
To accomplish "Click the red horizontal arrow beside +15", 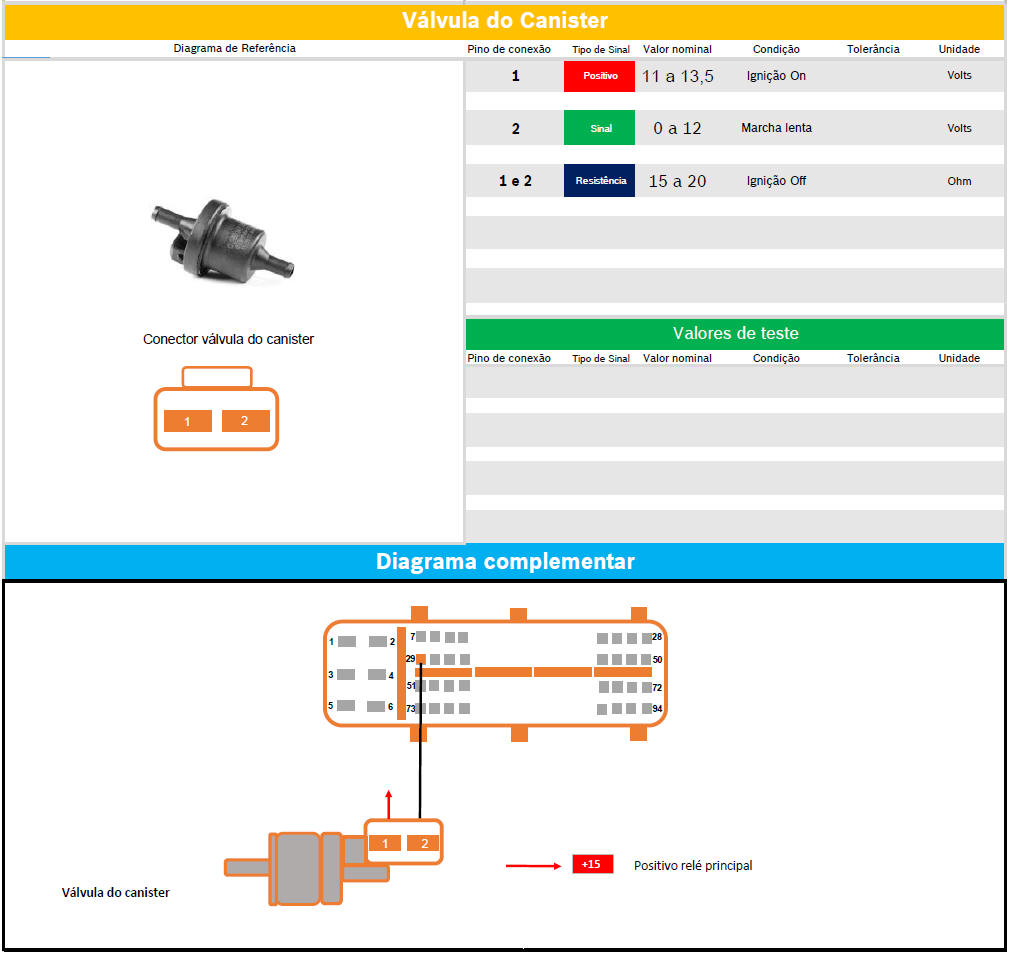I will [x=533, y=866].
